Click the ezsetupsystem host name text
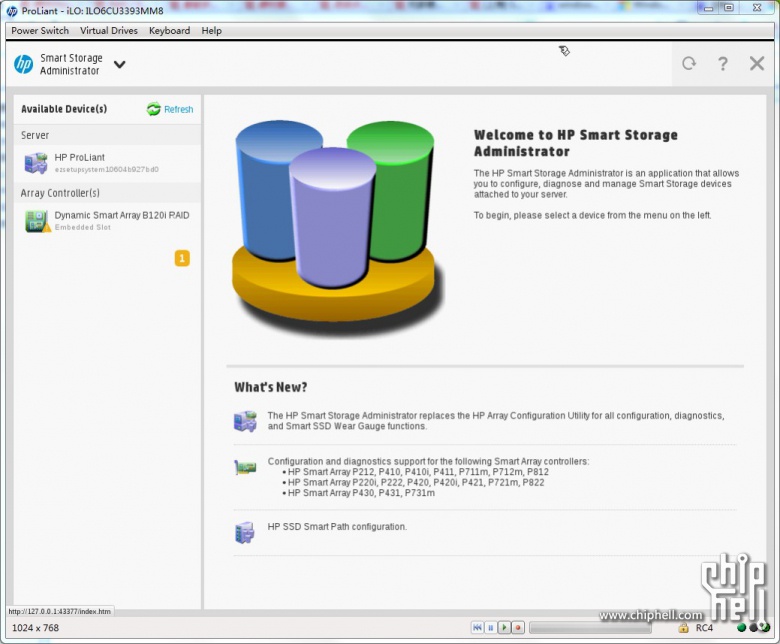 106,170
